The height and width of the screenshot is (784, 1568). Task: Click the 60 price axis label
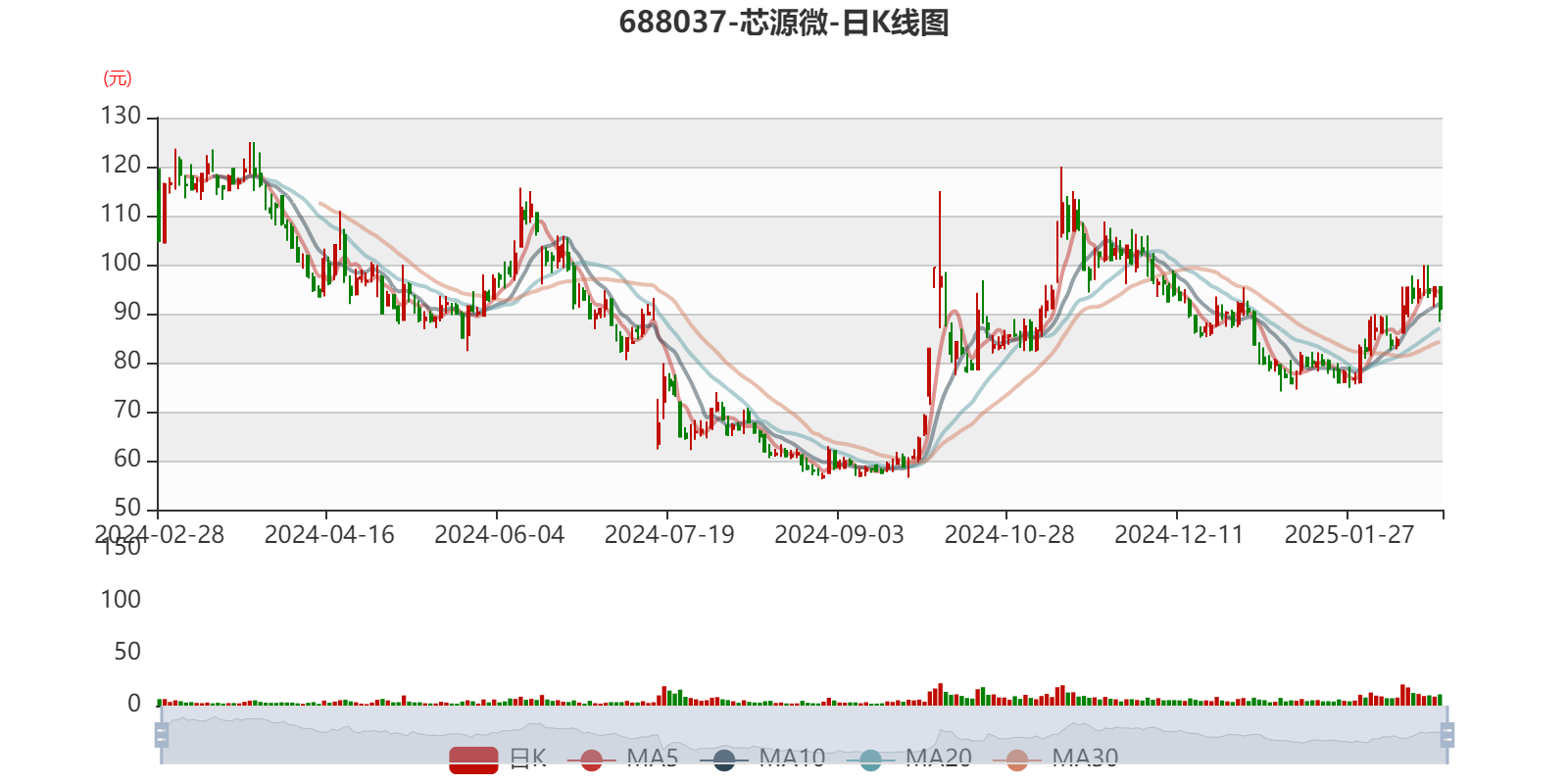coord(127,459)
